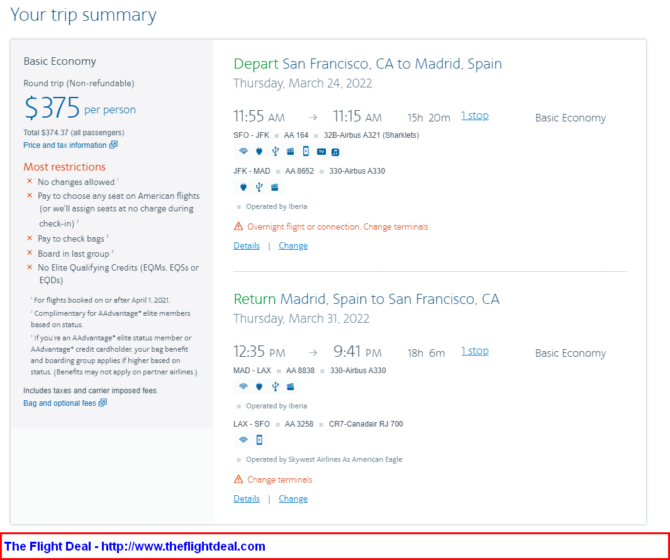Click the Board in last group restriction

[x=73, y=254]
